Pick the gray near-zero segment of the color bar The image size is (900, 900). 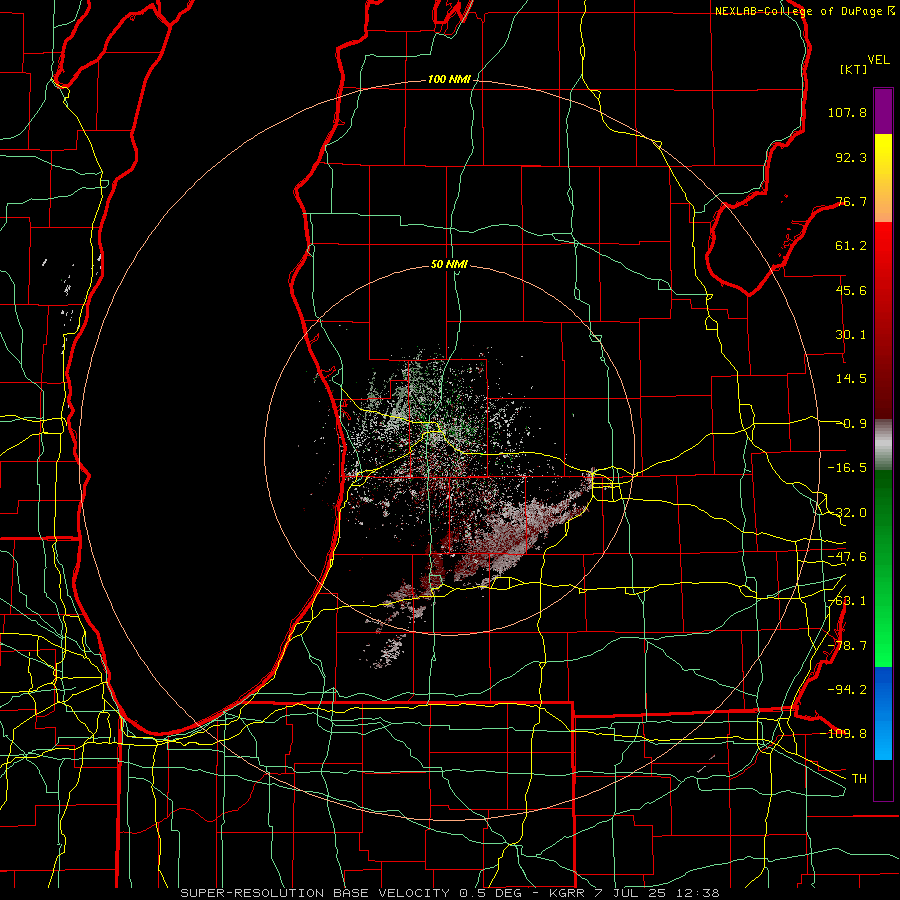[883, 445]
